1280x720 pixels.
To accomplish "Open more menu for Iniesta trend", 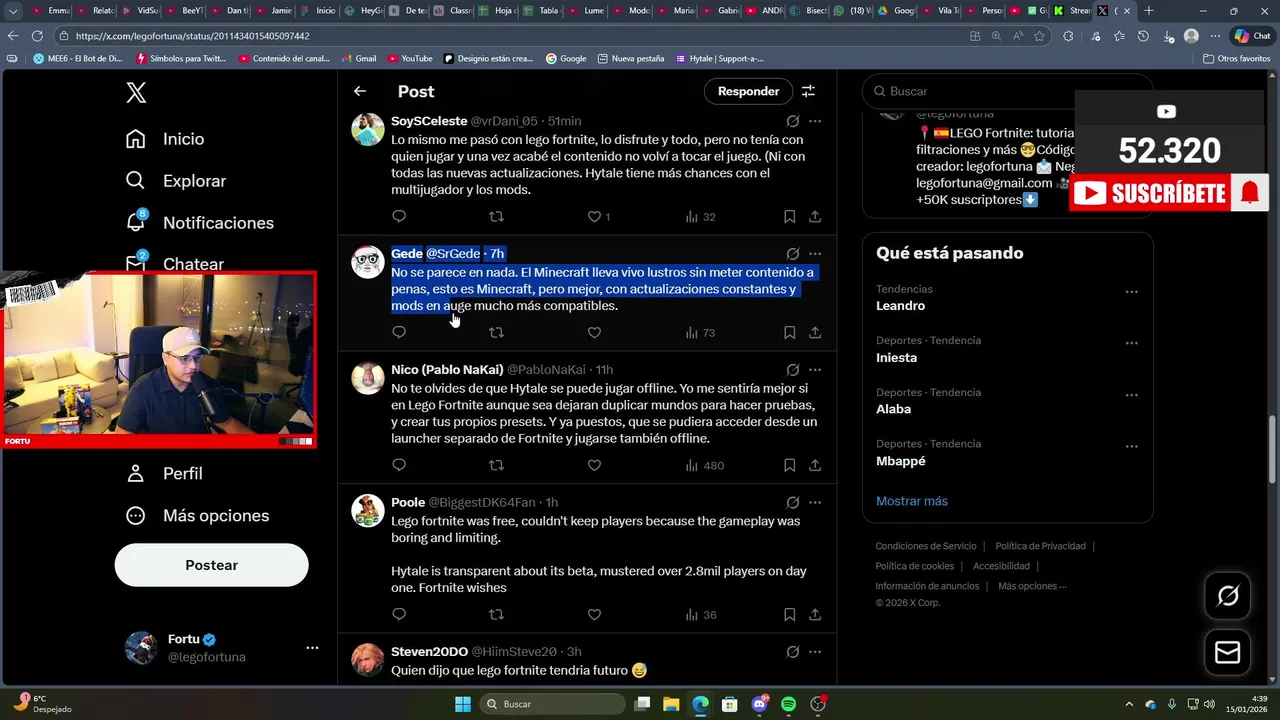I will 1131,343.
